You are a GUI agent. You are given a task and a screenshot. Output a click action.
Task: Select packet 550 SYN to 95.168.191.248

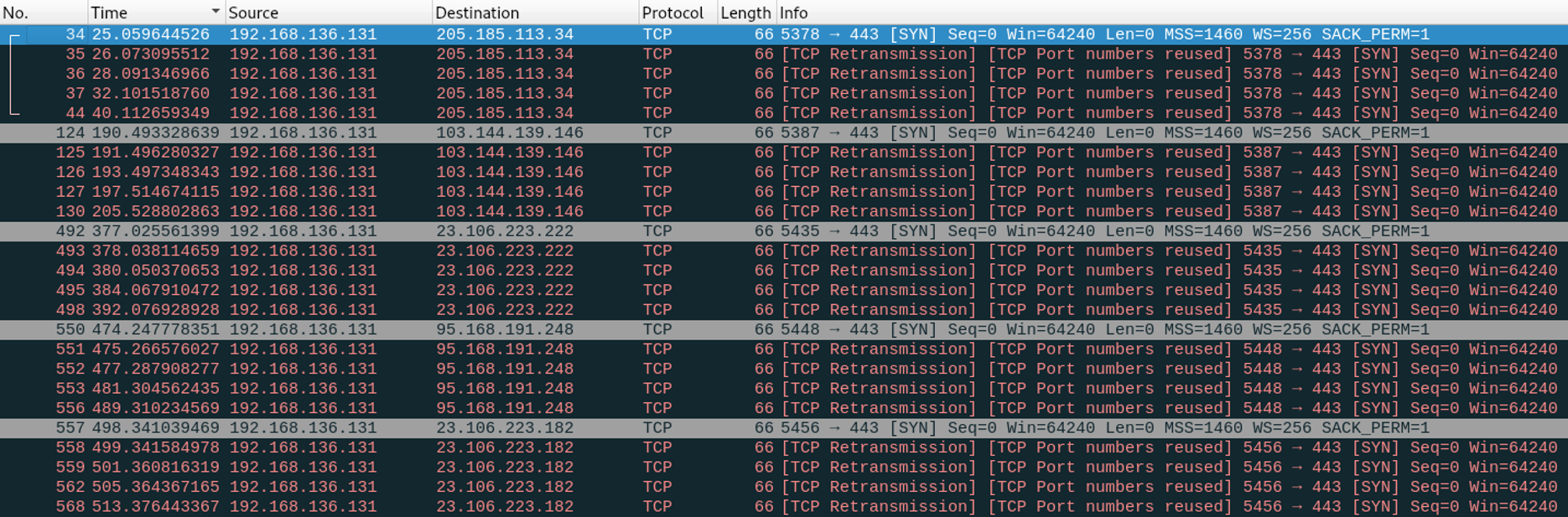[784, 330]
